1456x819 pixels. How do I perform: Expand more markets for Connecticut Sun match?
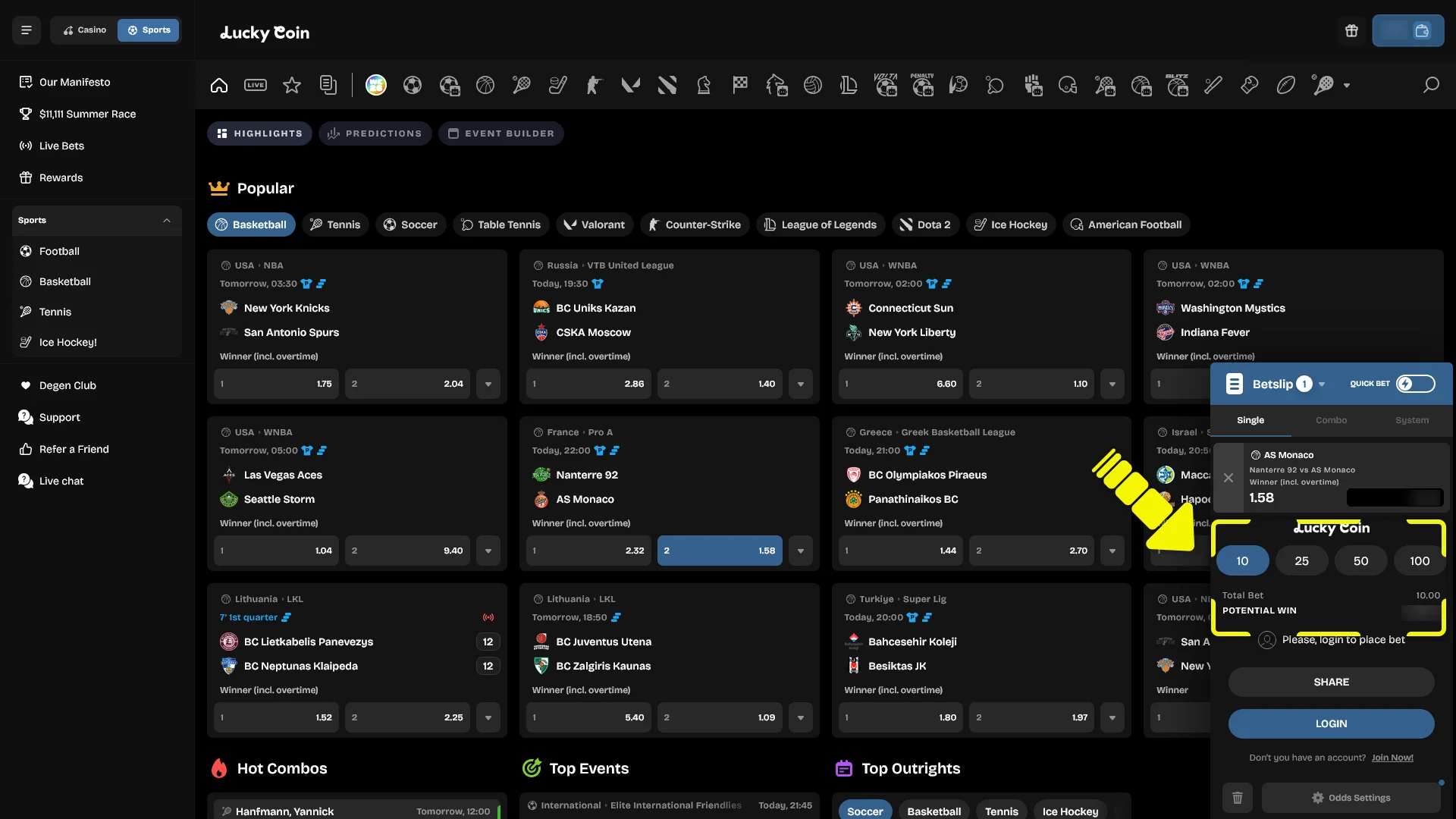click(1112, 384)
